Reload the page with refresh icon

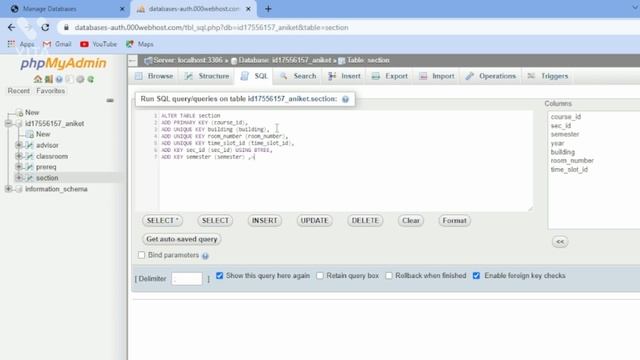45,27
